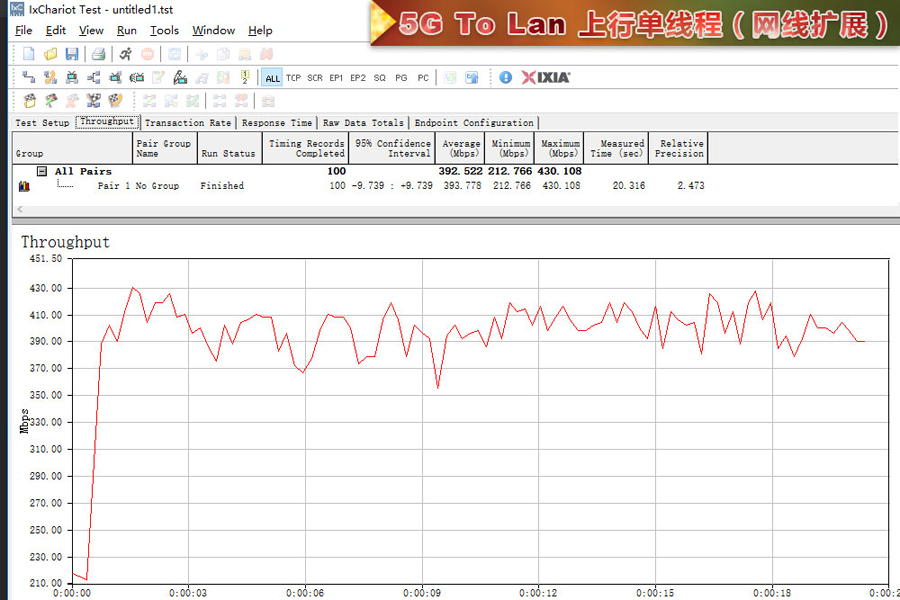
Task: Switch to the Transaction Rate tab
Action: (188, 123)
